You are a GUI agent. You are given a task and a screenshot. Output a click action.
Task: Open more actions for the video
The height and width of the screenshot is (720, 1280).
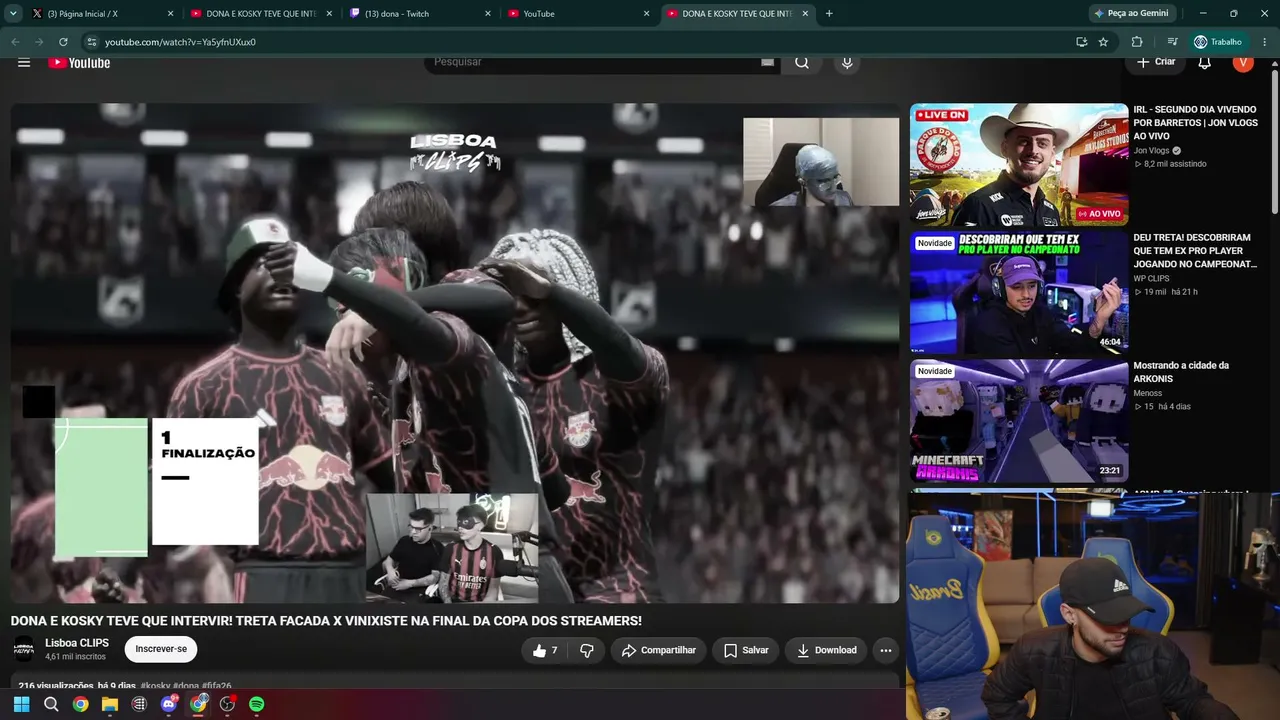[885, 650]
